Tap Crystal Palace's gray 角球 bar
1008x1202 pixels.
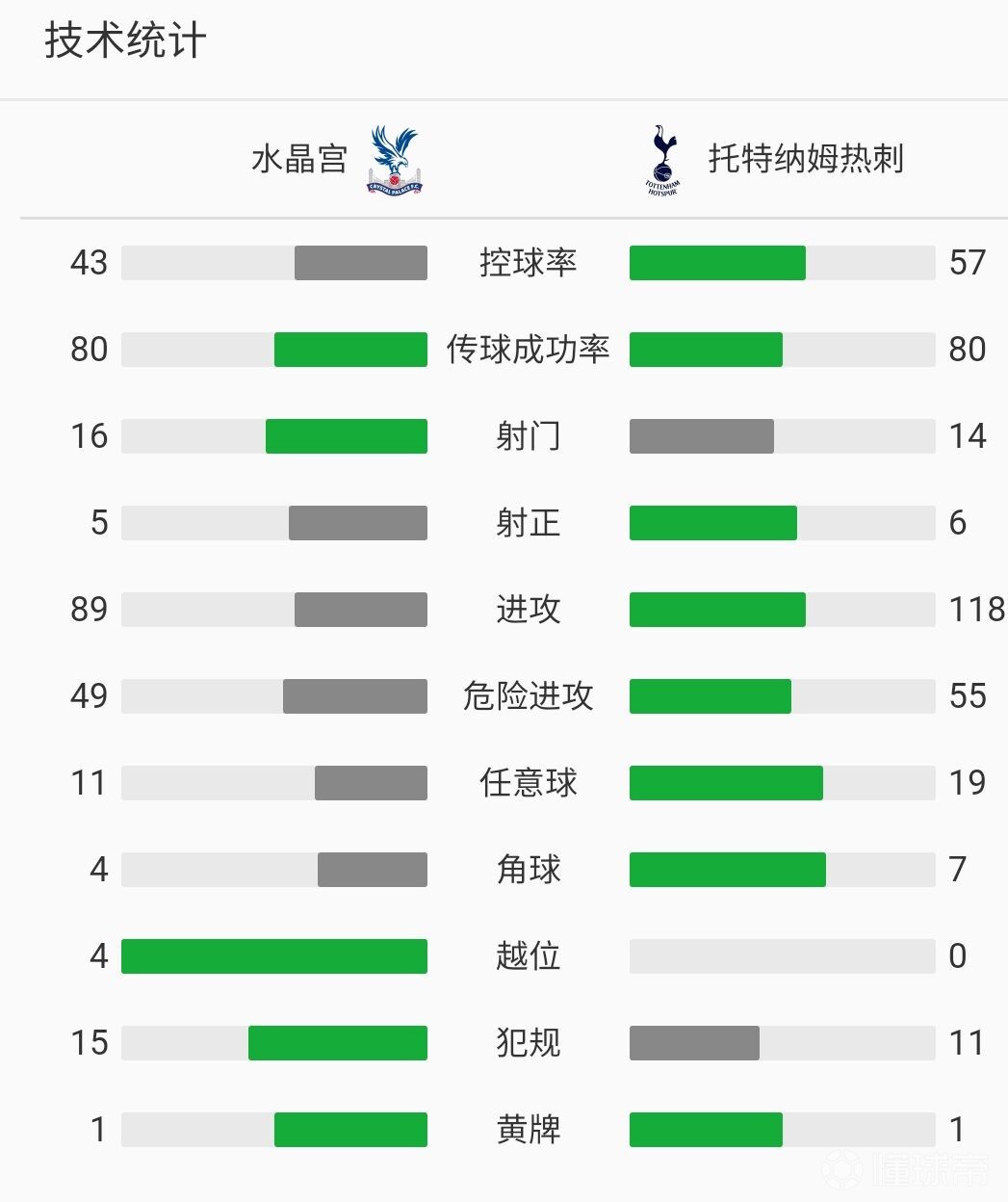point(373,870)
